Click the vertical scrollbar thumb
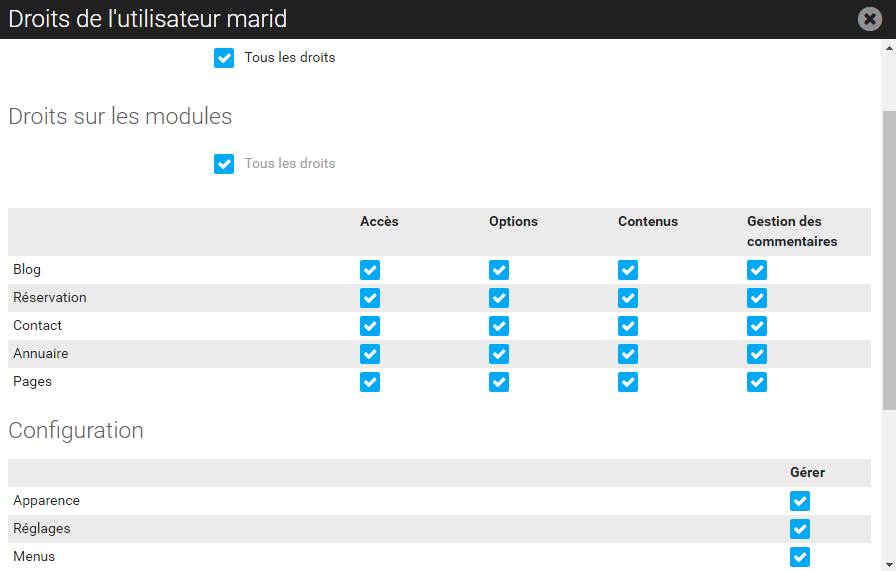896x571 pixels. click(x=889, y=260)
